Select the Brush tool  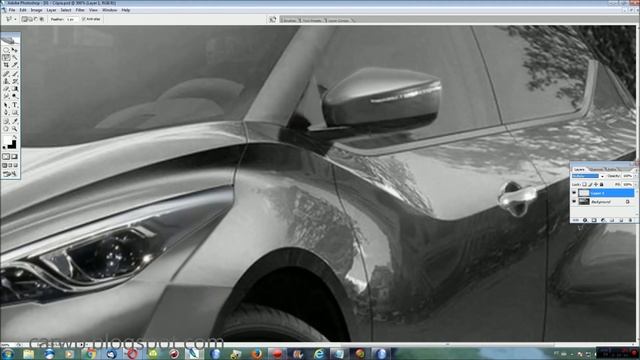(15, 73)
